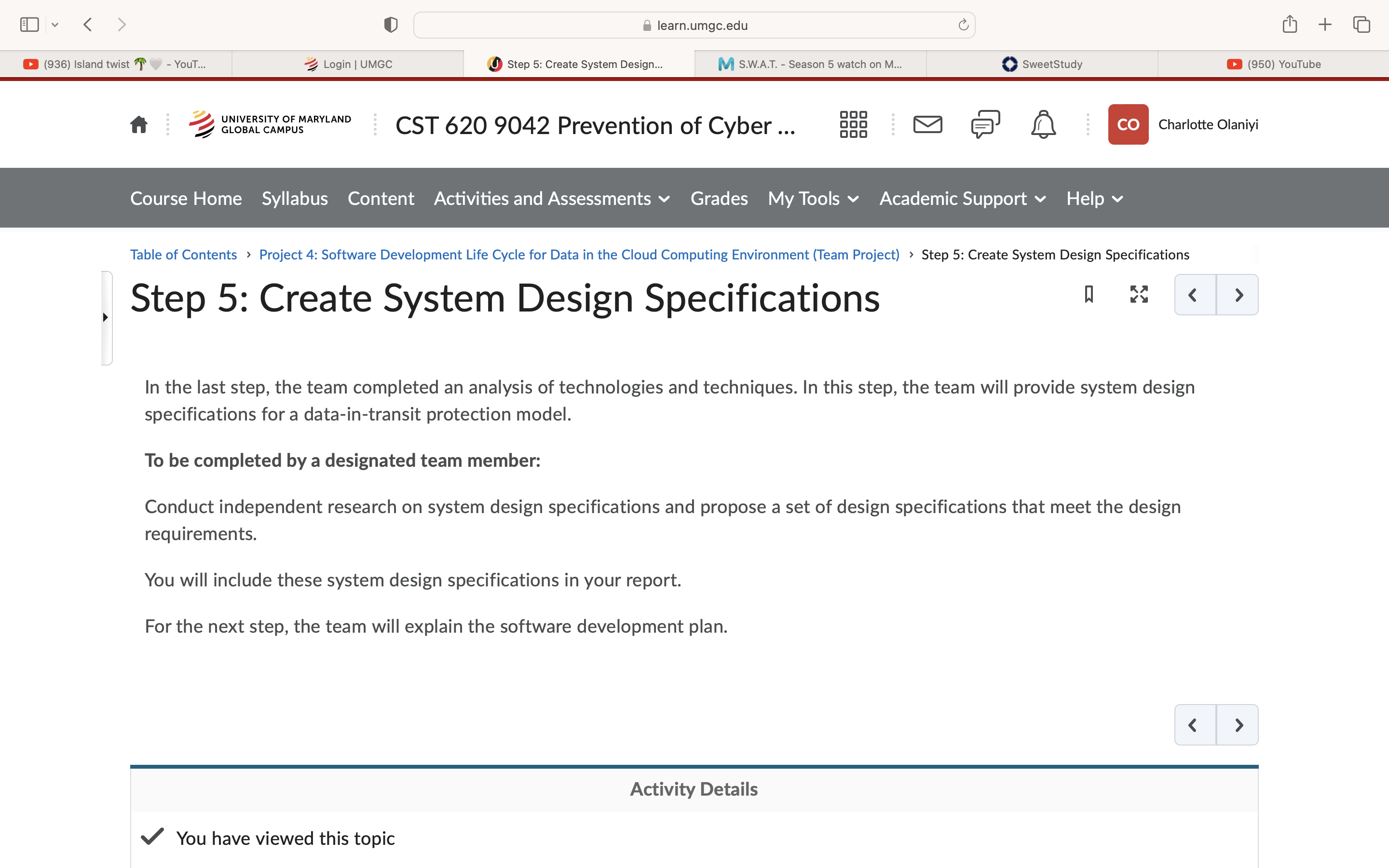Open the chat messages icon
1389x868 pixels.
tap(985, 124)
